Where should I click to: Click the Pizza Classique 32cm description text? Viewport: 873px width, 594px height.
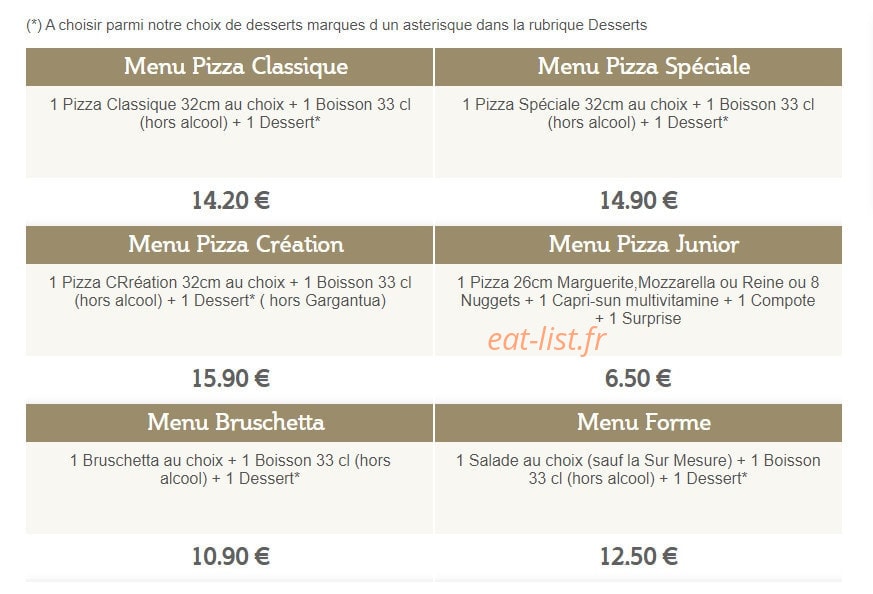pos(230,114)
